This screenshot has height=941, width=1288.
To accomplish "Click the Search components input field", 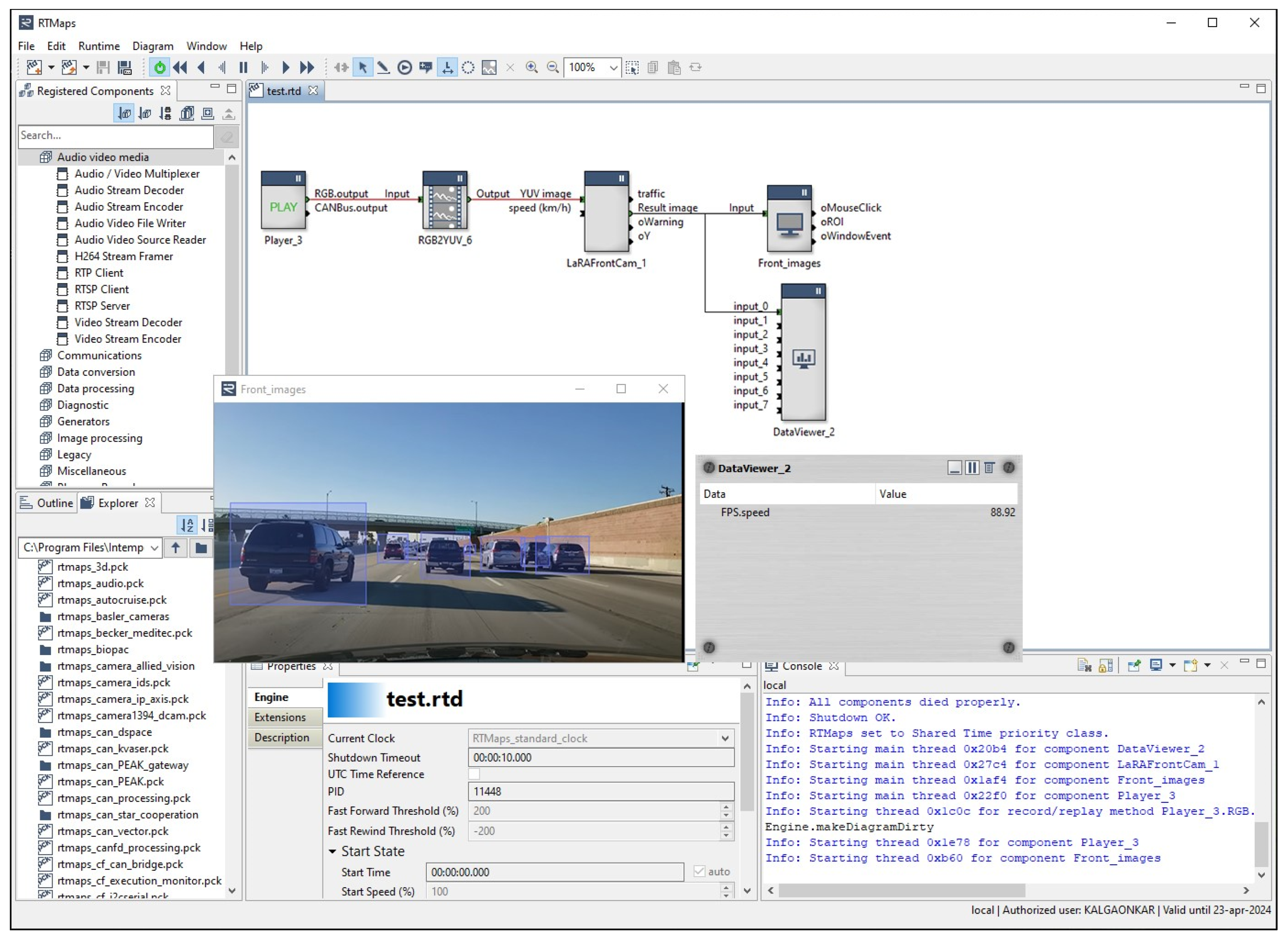I will (x=116, y=136).
